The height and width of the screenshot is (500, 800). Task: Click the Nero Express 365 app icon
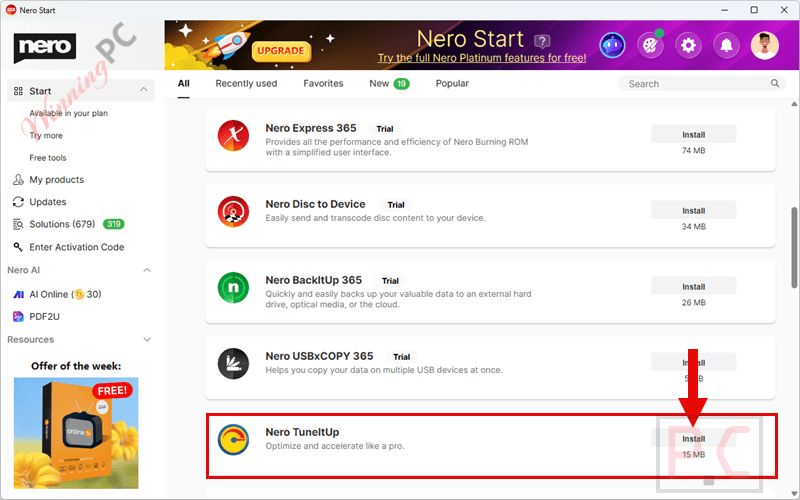pyautogui.click(x=233, y=136)
